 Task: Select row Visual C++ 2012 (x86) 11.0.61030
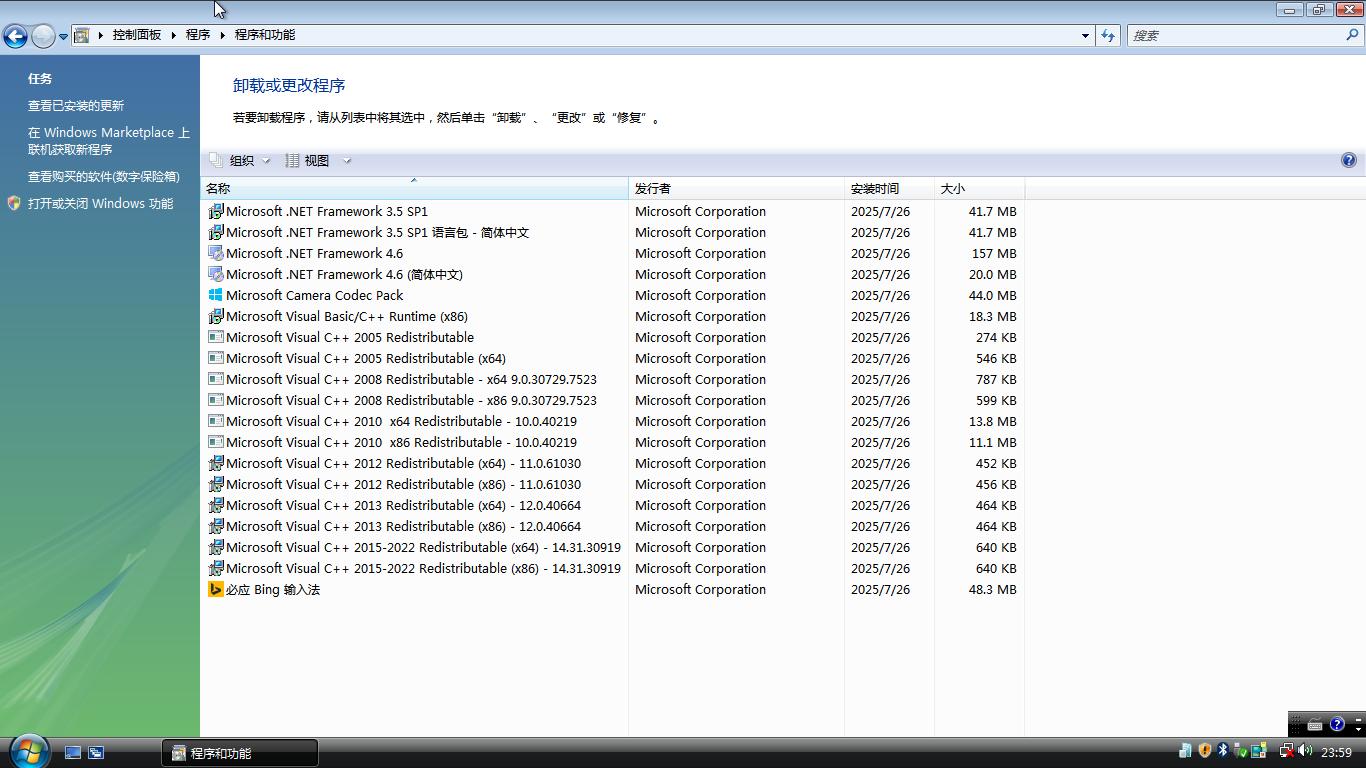[613, 485]
